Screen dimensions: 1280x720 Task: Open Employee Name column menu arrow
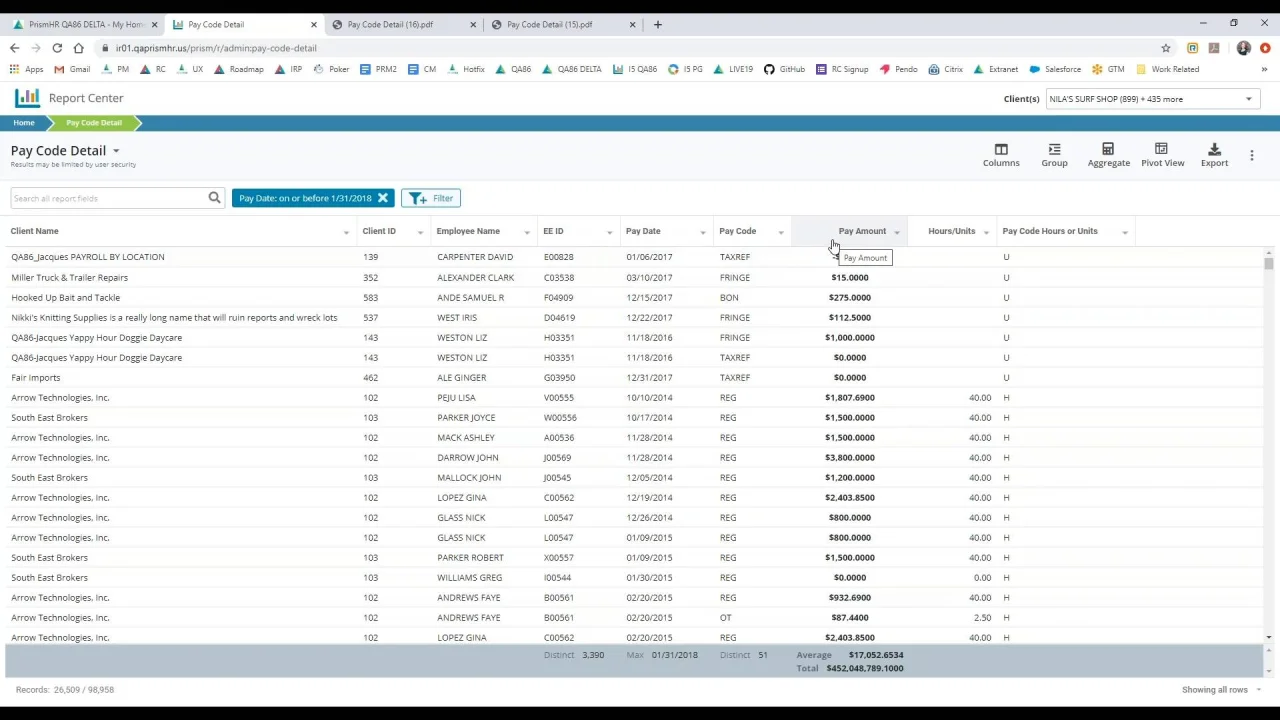tap(527, 232)
